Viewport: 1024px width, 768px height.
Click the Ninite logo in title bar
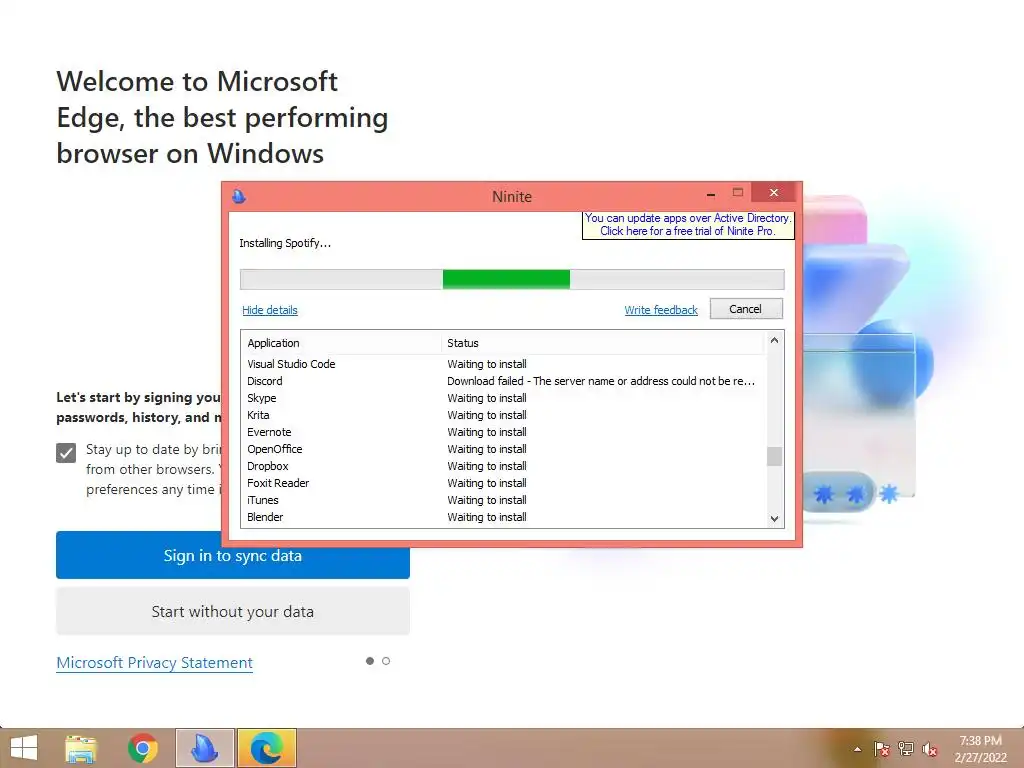click(239, 196)
